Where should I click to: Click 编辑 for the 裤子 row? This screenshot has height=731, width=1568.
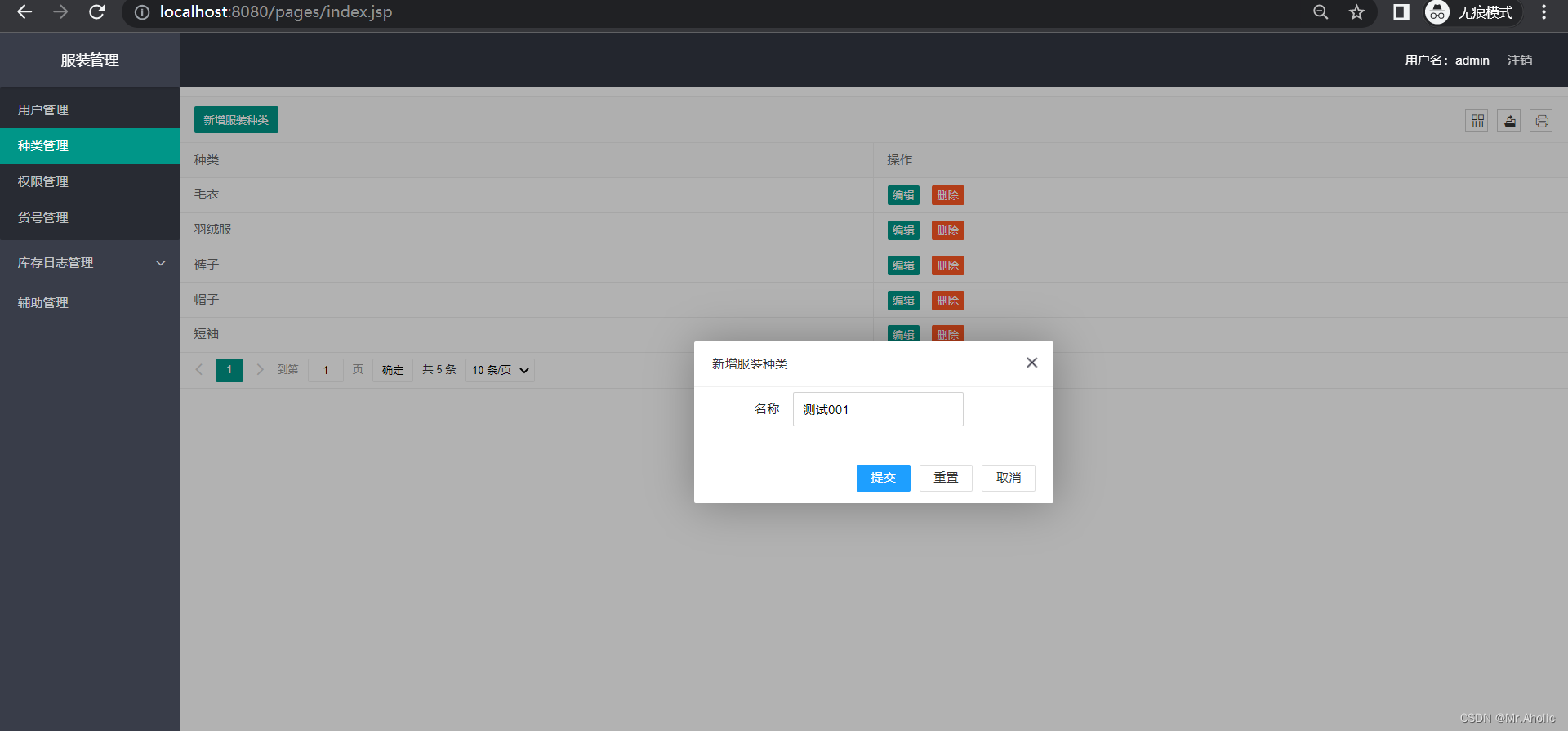coord(903,265)
